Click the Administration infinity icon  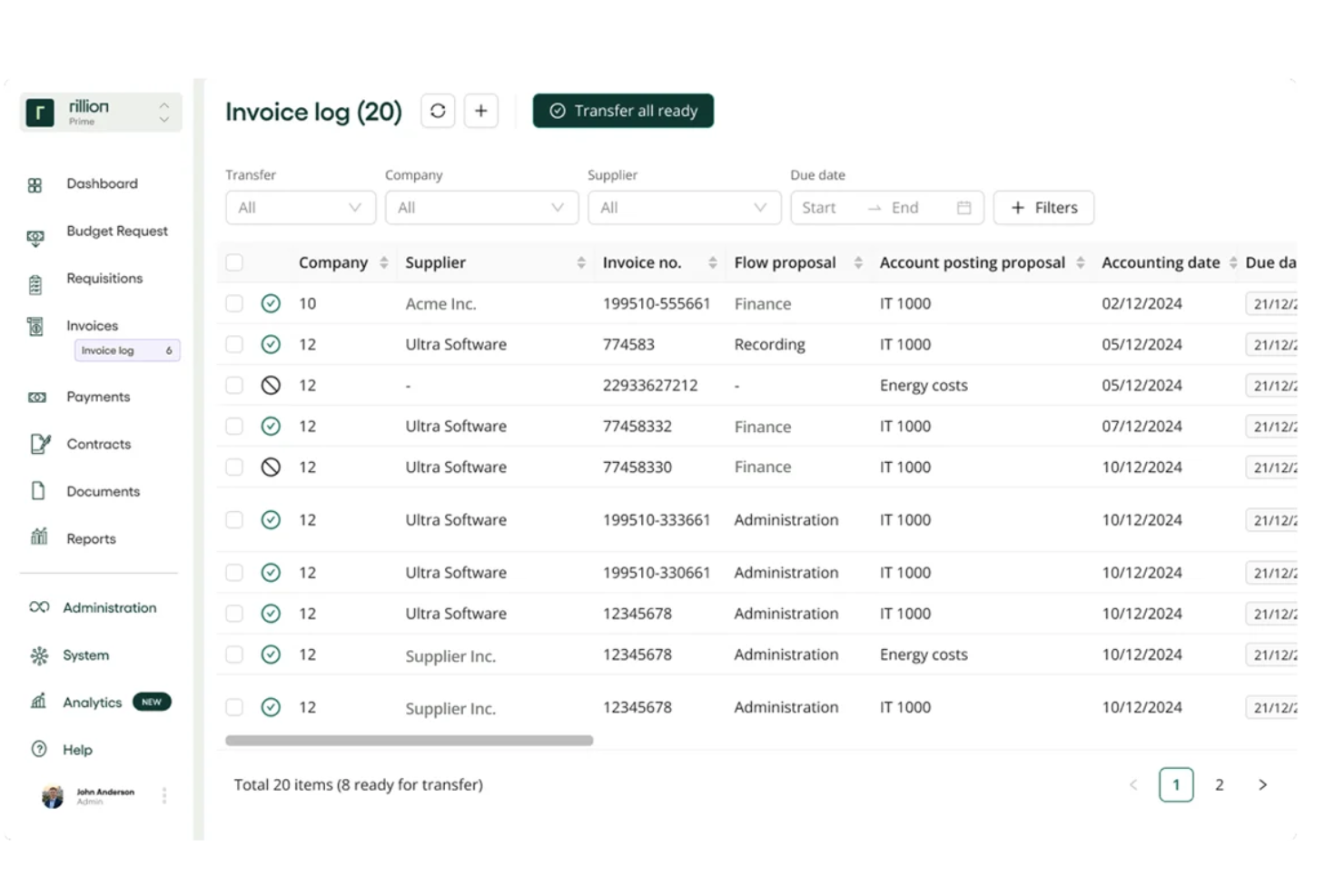point(39,607)
